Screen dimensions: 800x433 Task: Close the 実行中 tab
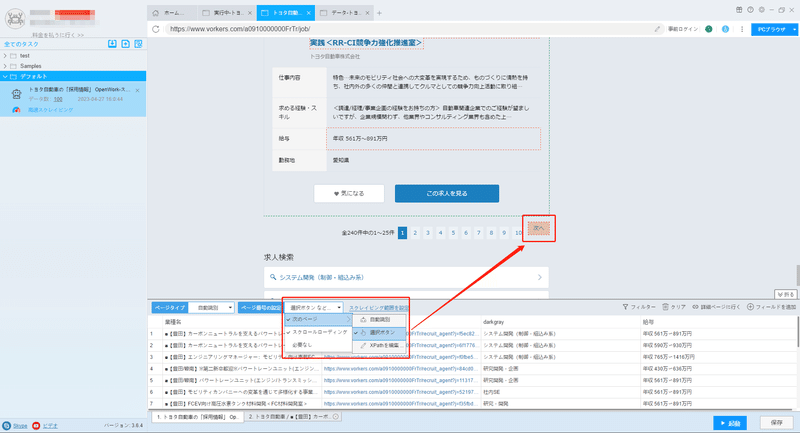249,13
